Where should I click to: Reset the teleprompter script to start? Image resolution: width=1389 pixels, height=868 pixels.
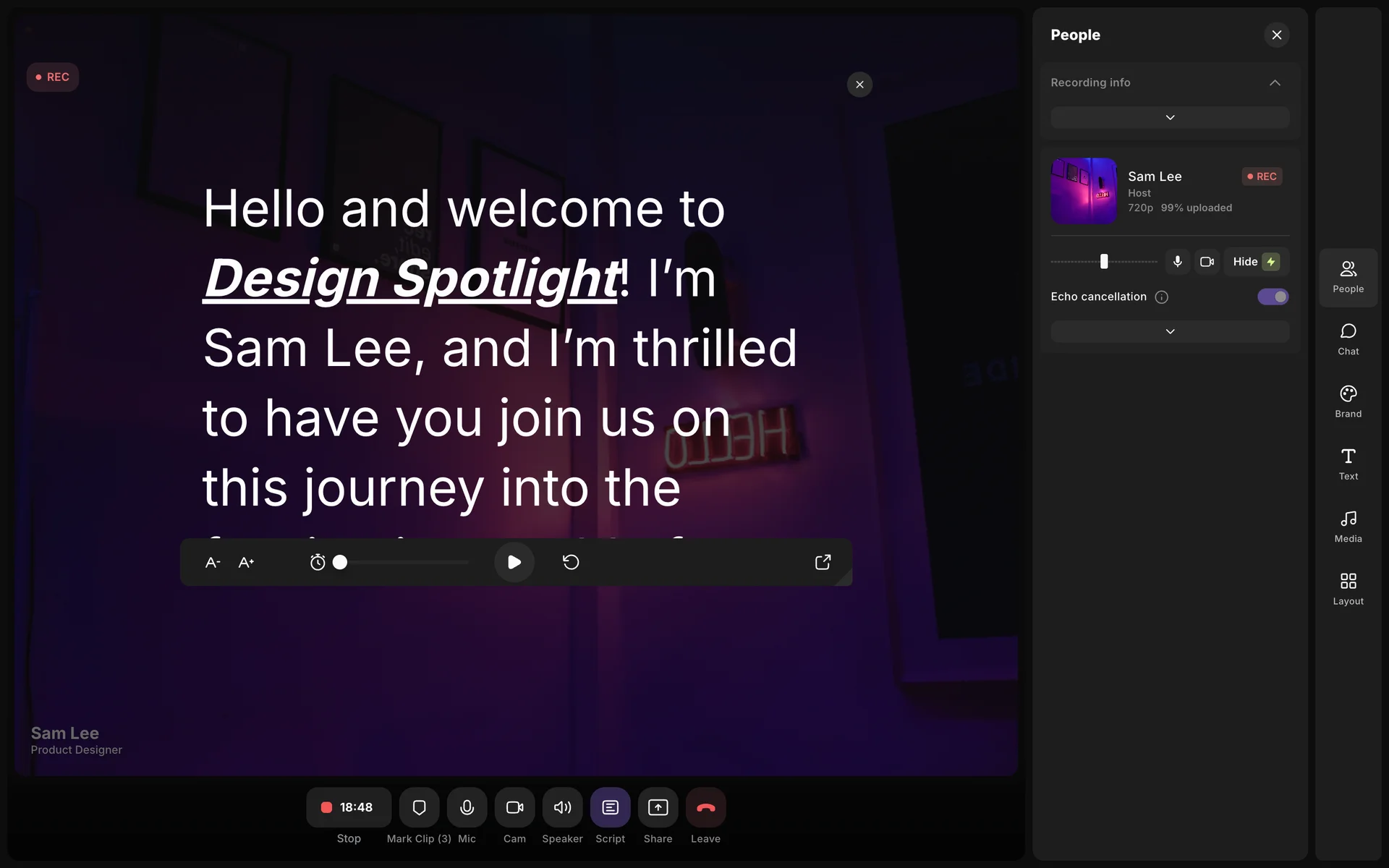point(571,562)
